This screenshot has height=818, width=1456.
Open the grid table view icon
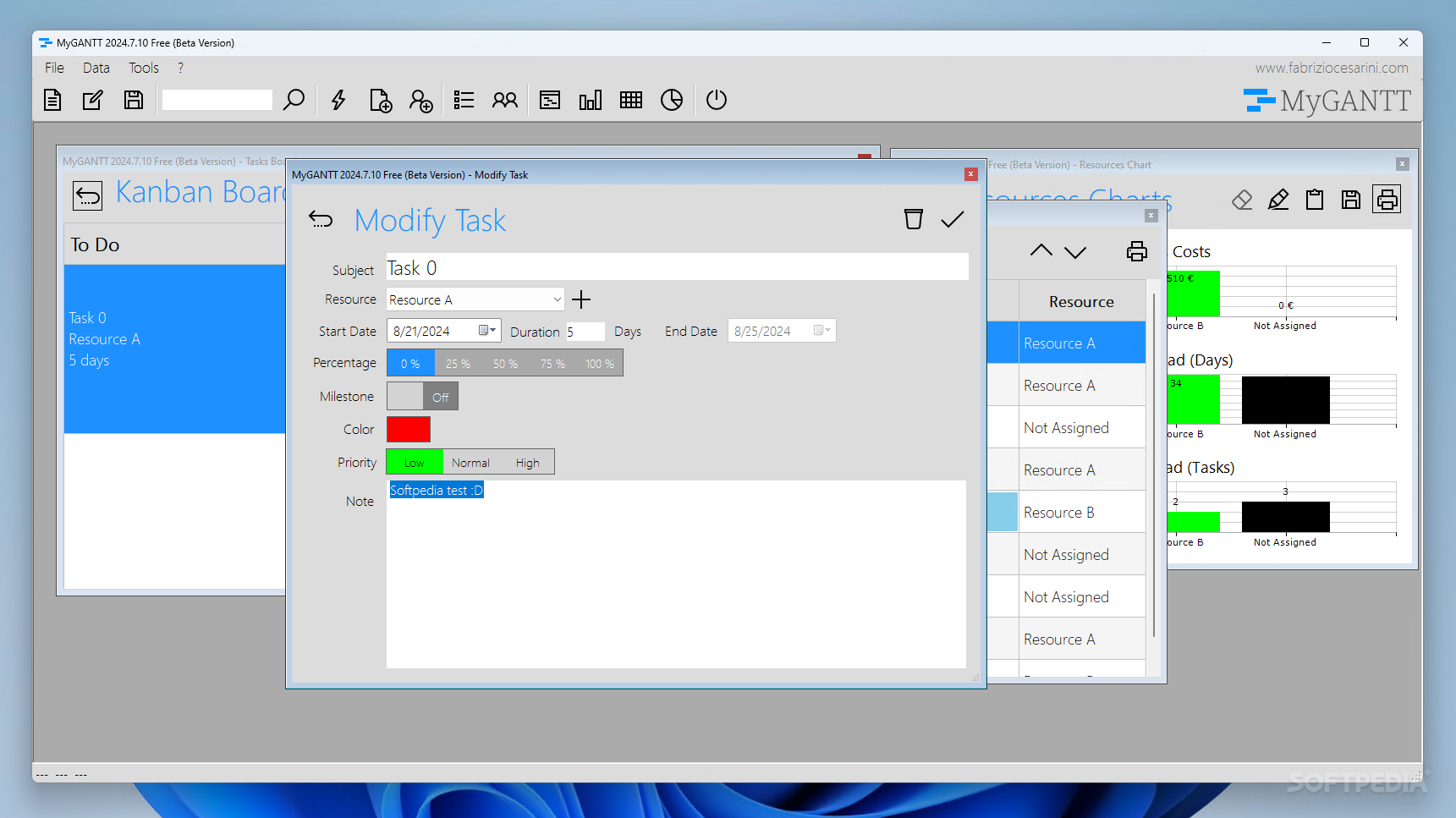click(631, 100)
